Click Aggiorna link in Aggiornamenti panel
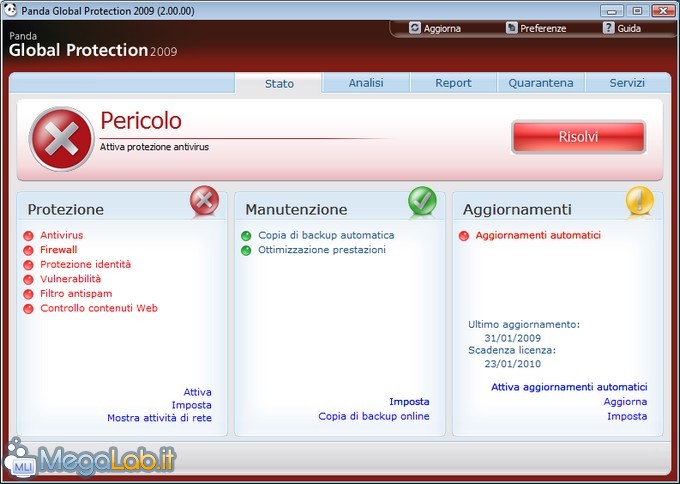Viewport: 680px width, 484px height. pos(625,402)
